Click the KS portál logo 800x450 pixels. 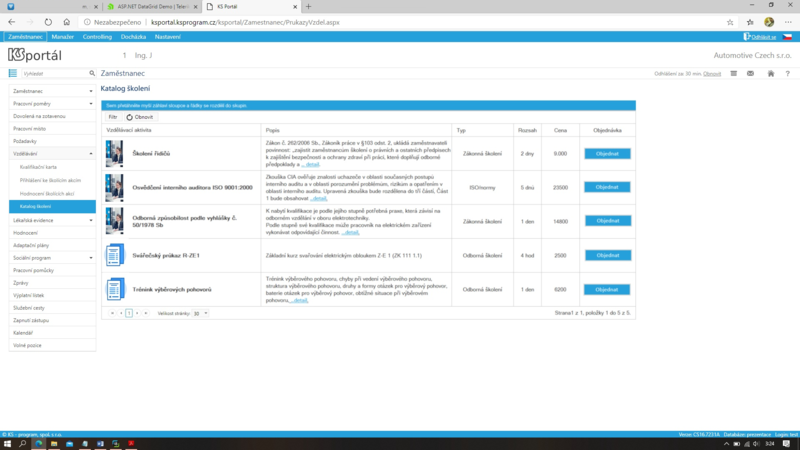tap(35, 55)
